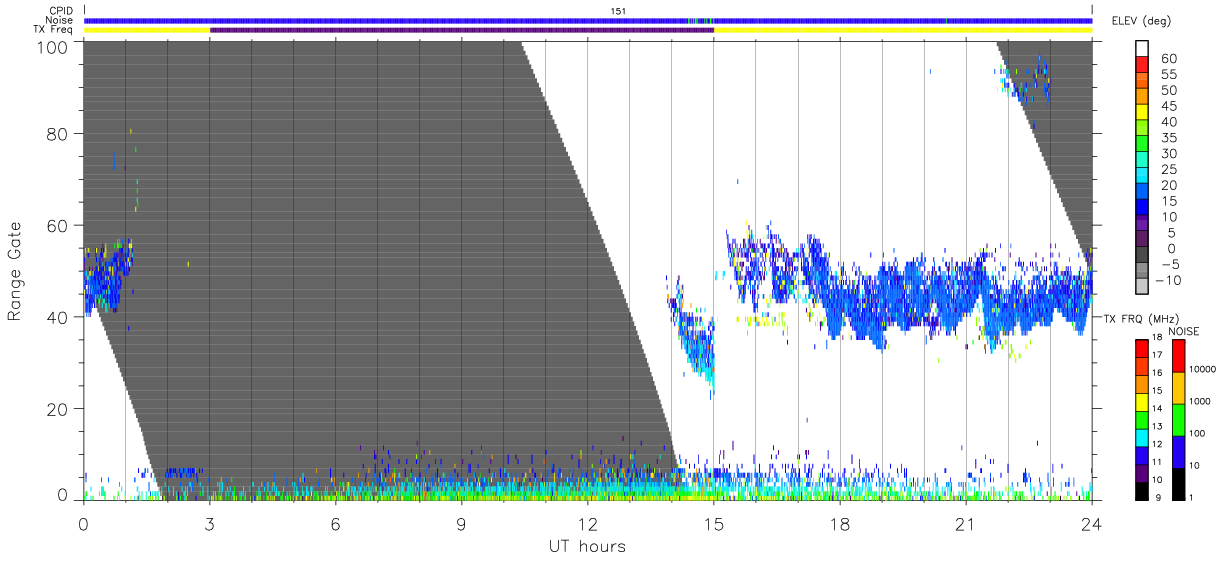Click the 10000 label on the NOISE colorbar
Screen dimensions: 1228x567
point(1205,369)
